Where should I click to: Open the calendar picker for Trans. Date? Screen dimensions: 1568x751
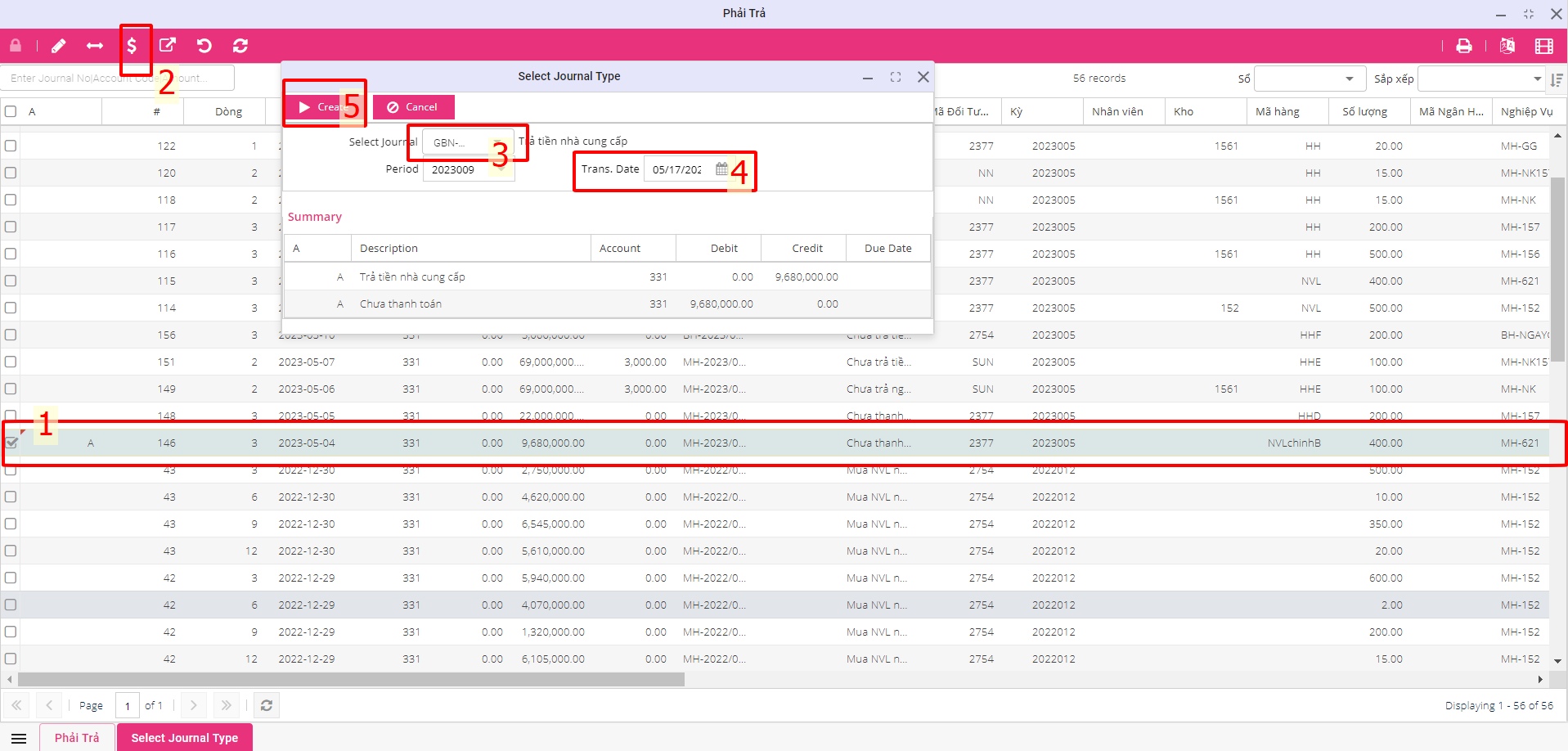pyautogui.click(x=721, y=169)
